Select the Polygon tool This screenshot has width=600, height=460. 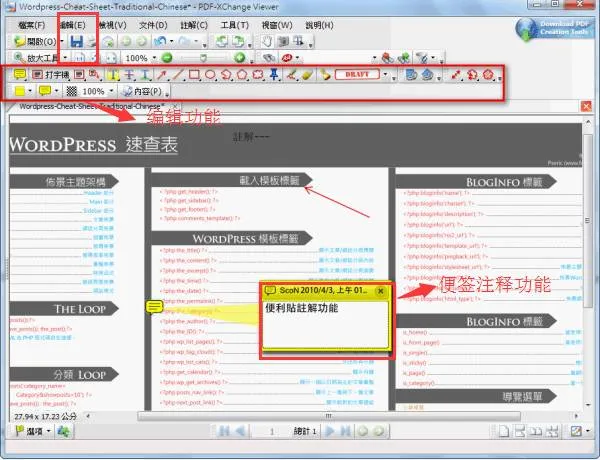pos(242,74)
